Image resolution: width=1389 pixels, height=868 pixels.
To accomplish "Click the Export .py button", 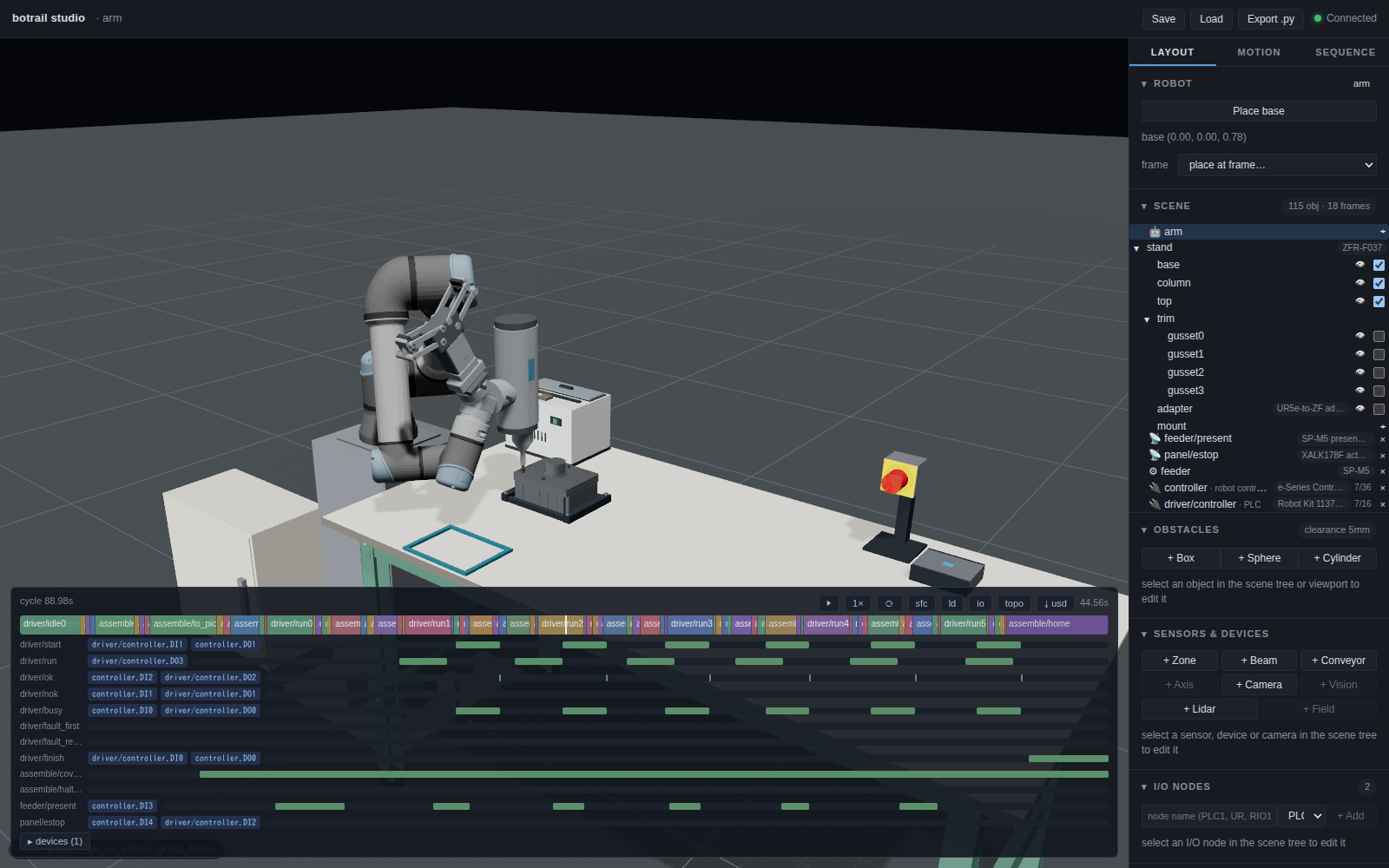I will point(1271,19).
